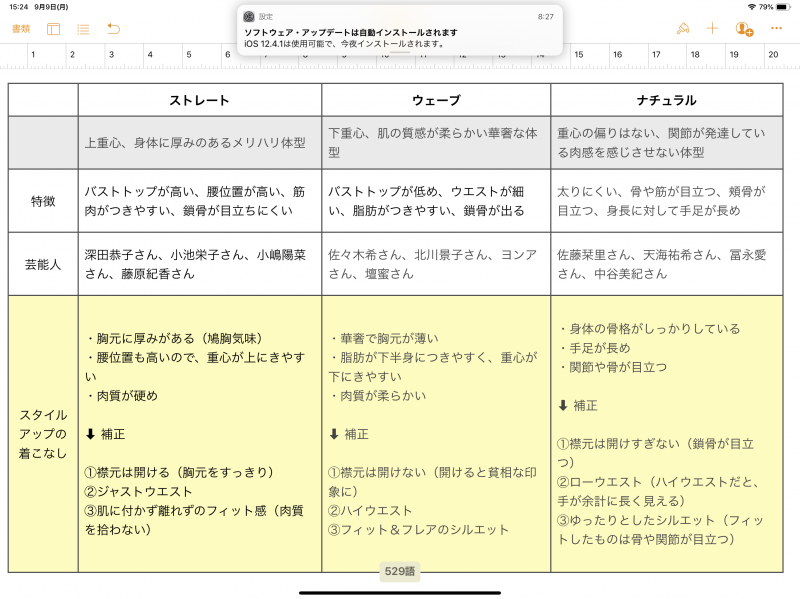The image size is (800, 599).
Task: Select cell starting with 下重心、肌の質感
Action: coord(436,143)
